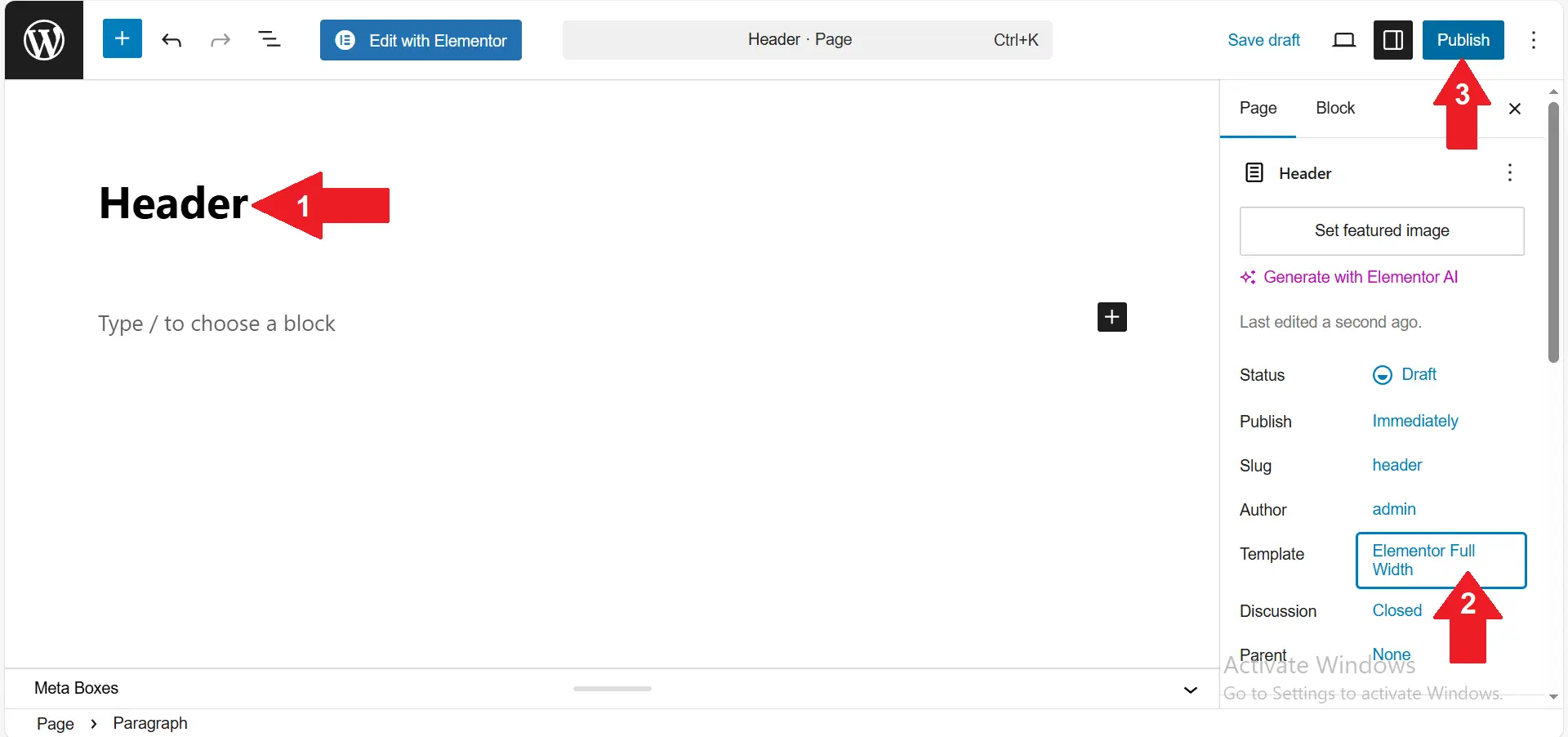Click the Elementor AI sparkles icon
Screen dimensions: 1568x737
1249,277
